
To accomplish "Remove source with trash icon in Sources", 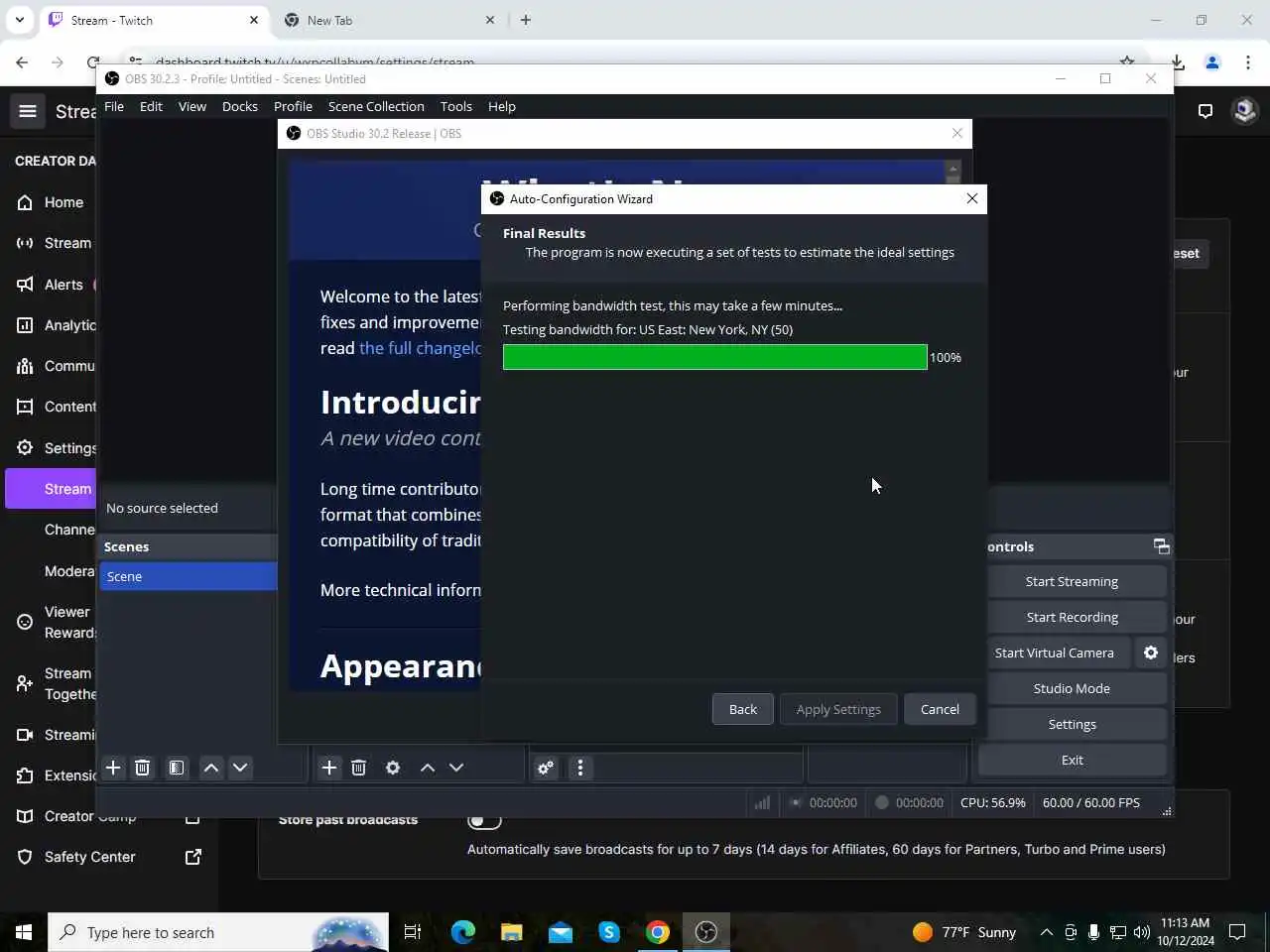I will [358, 768].
